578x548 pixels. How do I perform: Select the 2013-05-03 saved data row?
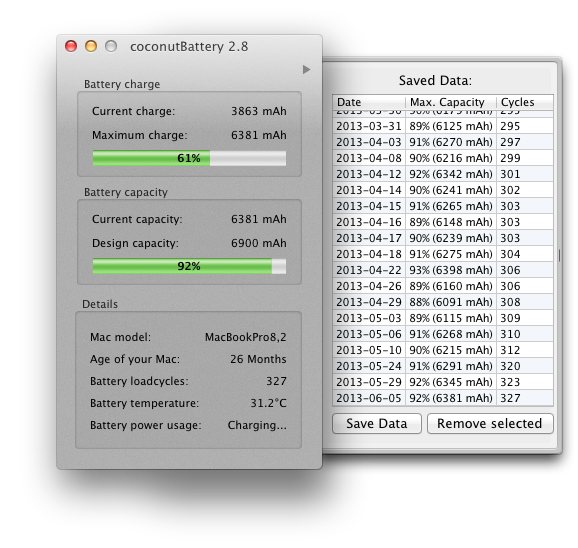[443, 318]
